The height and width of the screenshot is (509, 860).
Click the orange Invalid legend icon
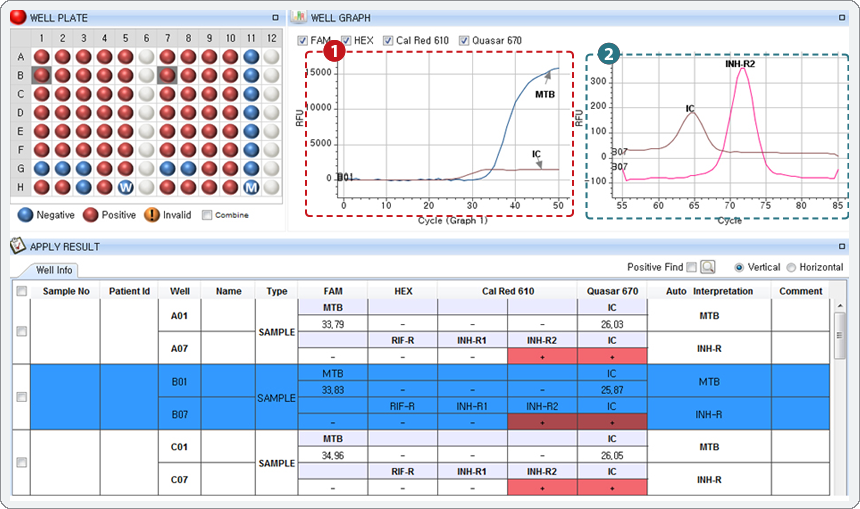click(x=152, y=214)
